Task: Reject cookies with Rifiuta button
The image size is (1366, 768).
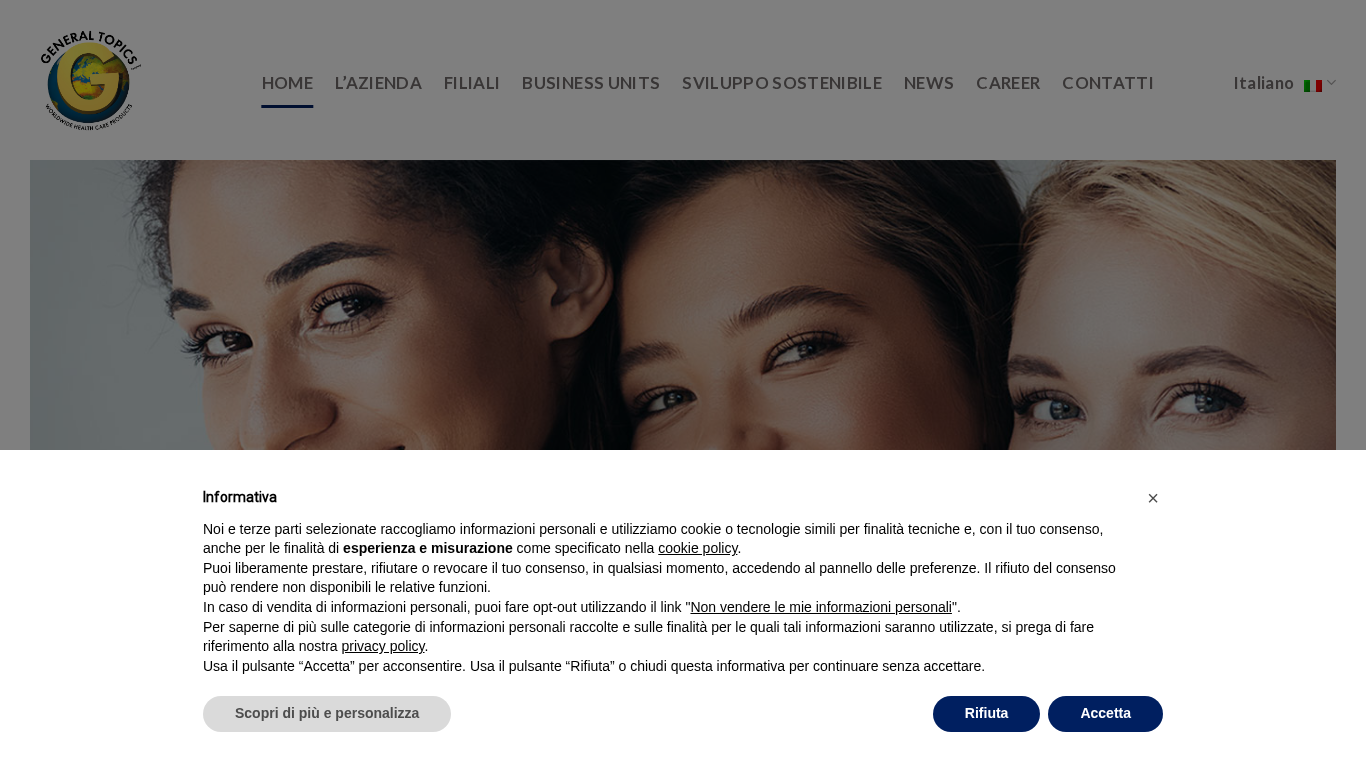Action: click(986, 714)
